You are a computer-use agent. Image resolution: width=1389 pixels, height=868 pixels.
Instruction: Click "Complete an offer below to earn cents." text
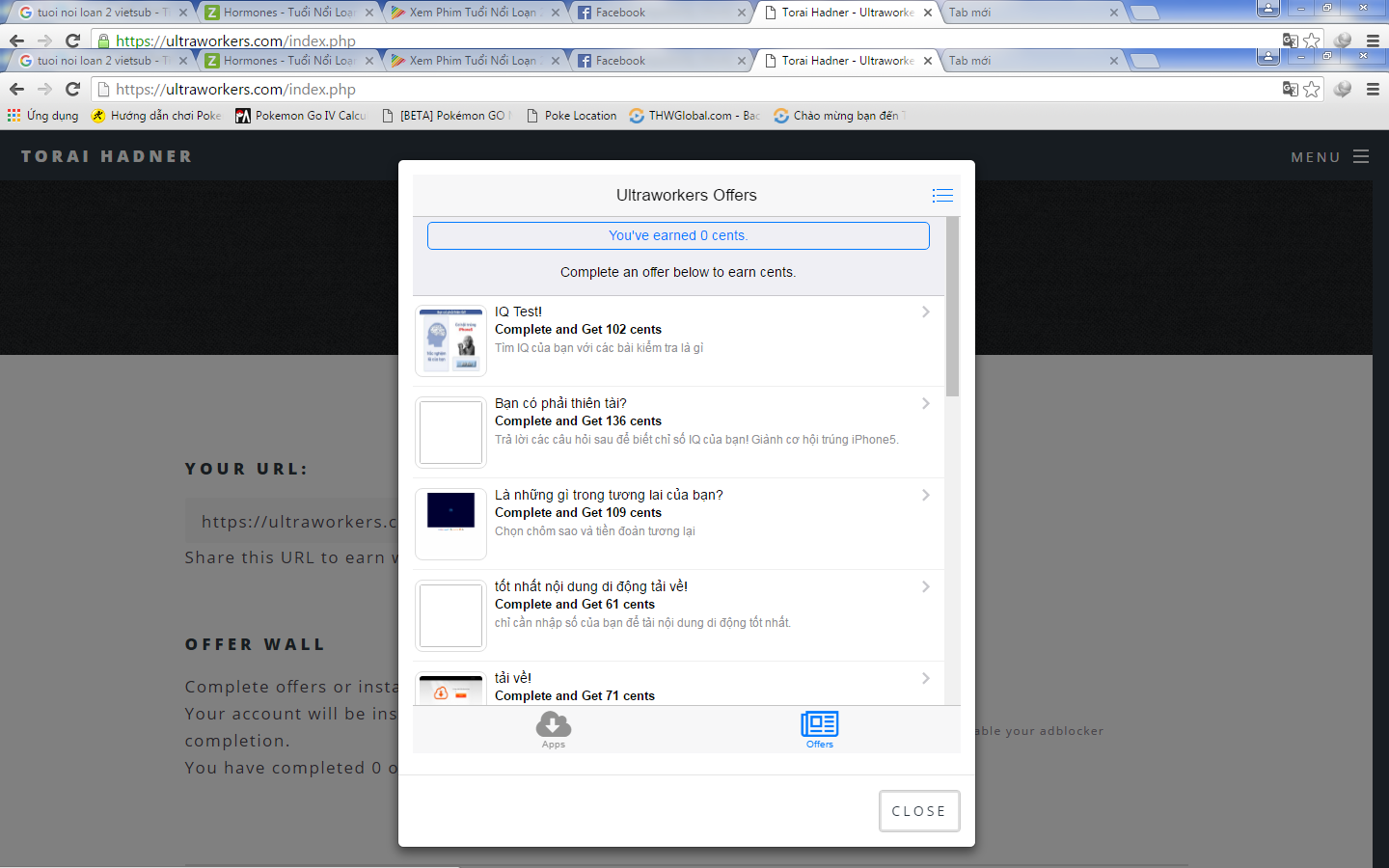pos(678,273)
